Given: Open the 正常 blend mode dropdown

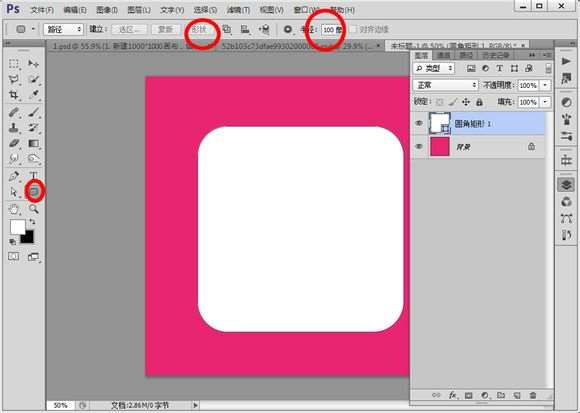Looking at the screenshot, I should (445, 85).
